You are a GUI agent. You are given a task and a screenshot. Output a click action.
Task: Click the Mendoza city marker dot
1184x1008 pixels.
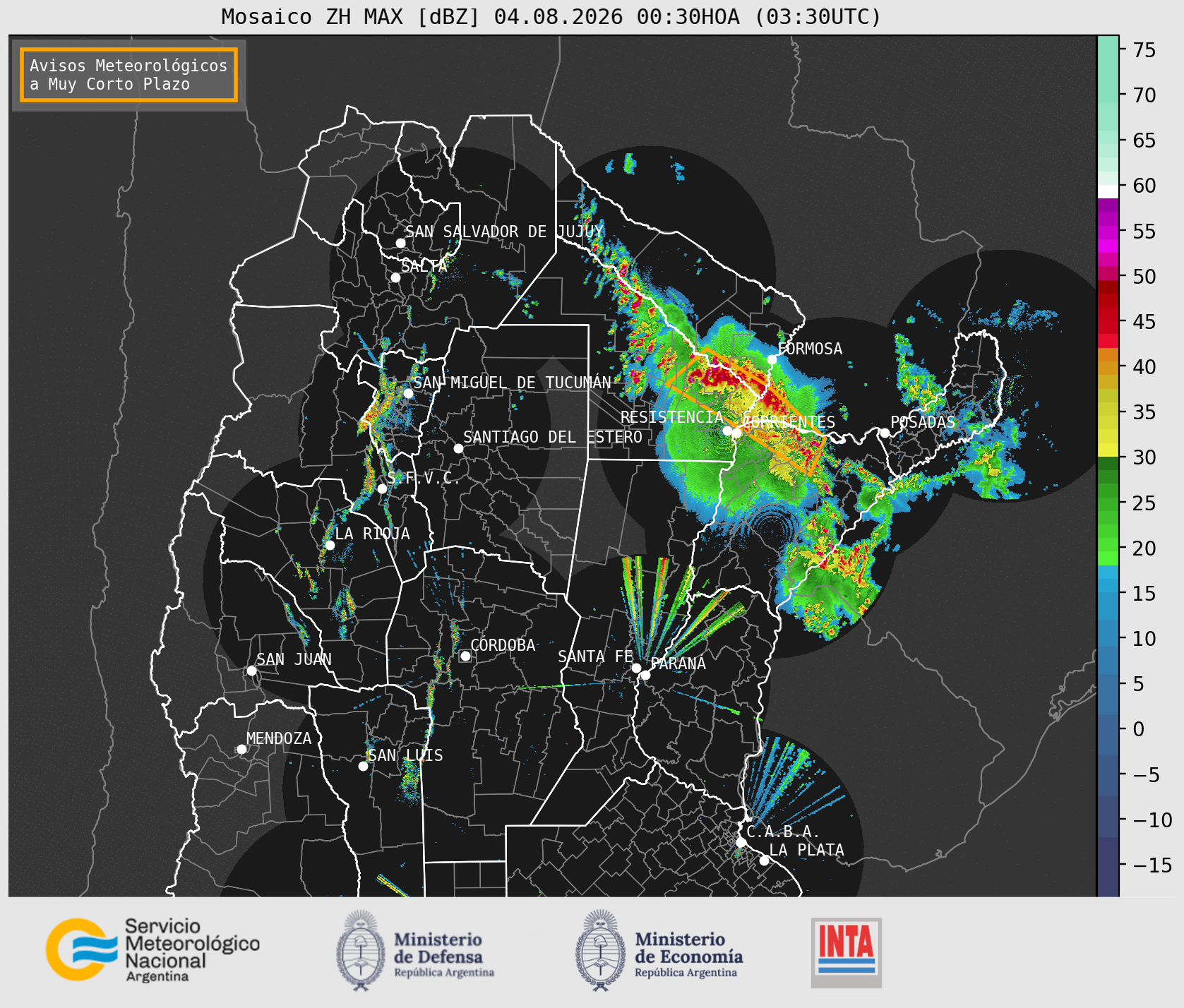click(241, 749)
